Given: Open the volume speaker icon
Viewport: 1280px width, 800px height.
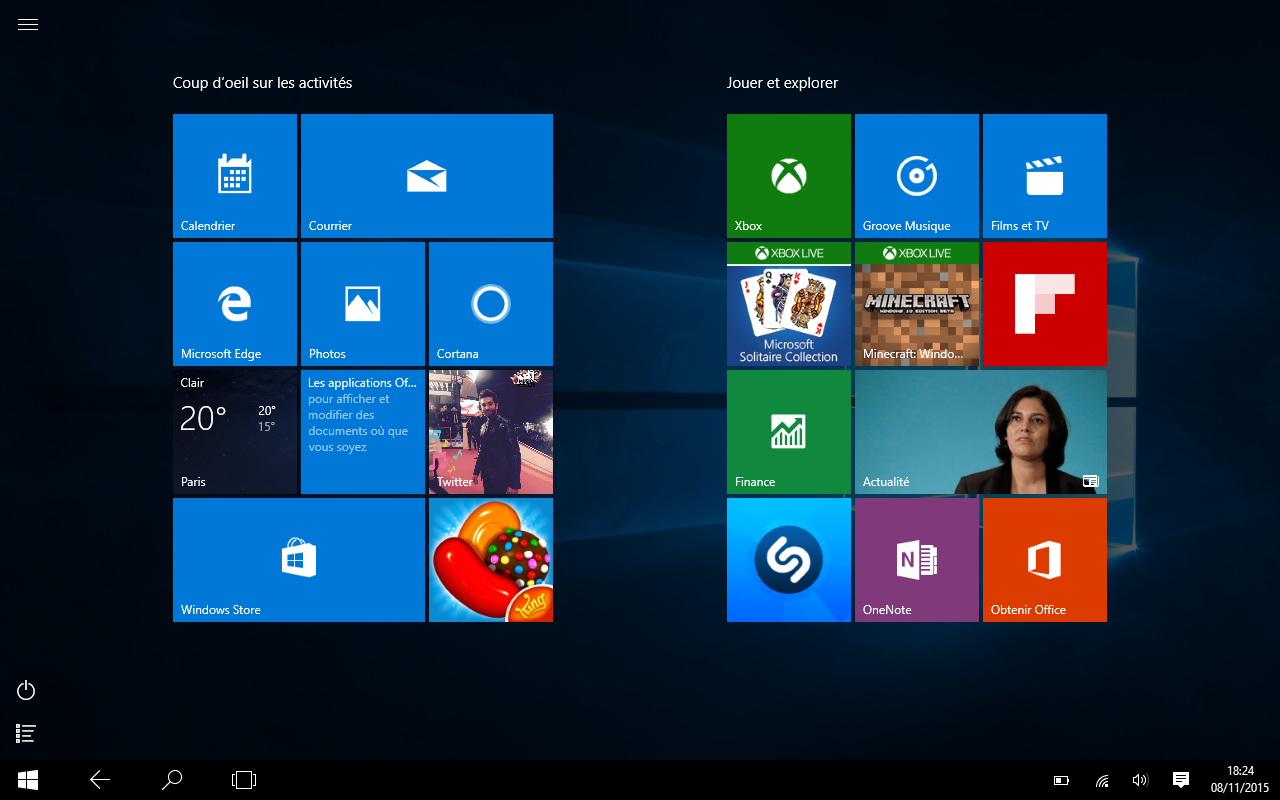Looking at the screenshot, I should 1140,780.
